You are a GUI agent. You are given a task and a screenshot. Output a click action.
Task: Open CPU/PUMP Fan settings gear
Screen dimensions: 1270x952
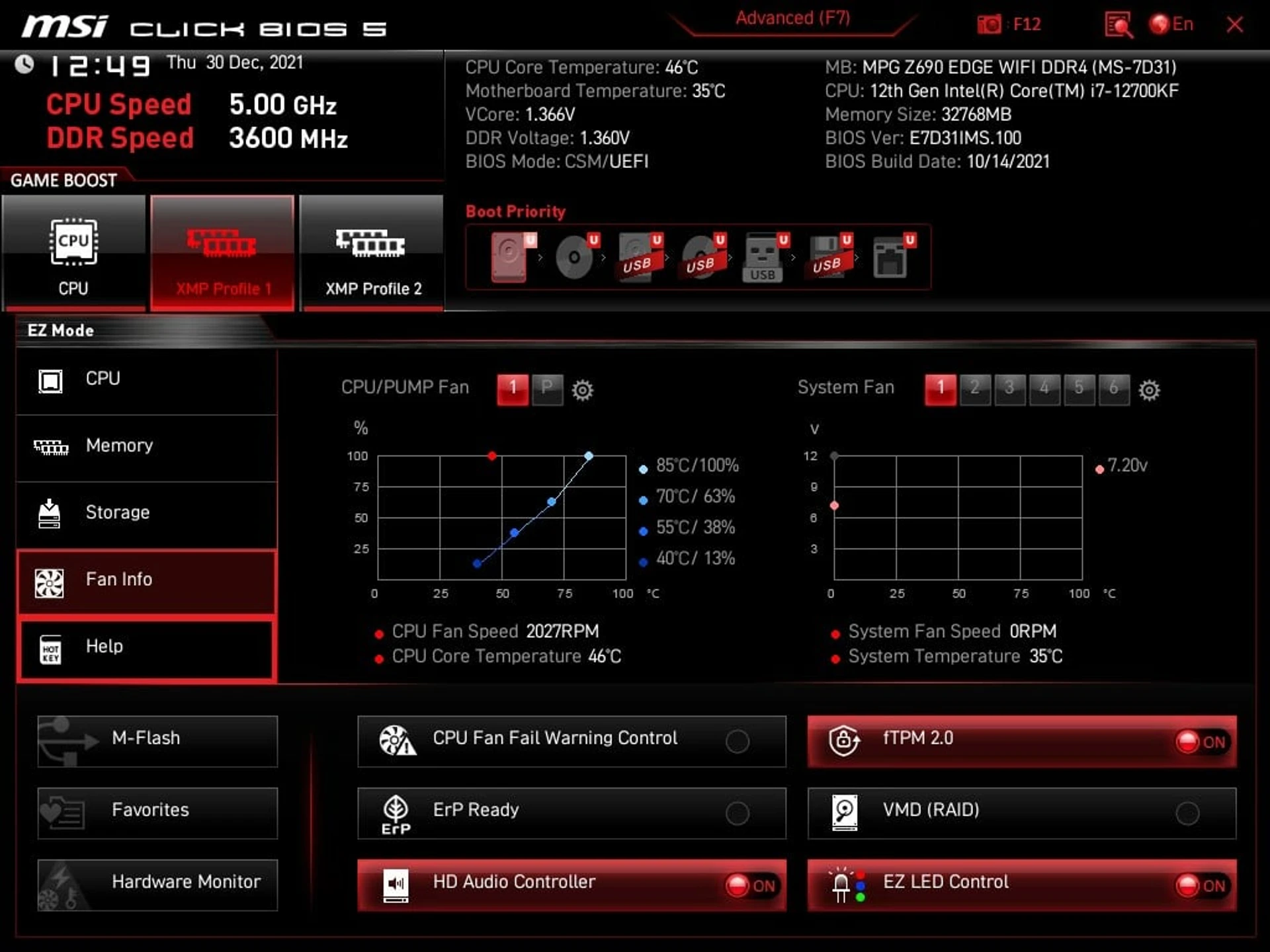point(582,390)
